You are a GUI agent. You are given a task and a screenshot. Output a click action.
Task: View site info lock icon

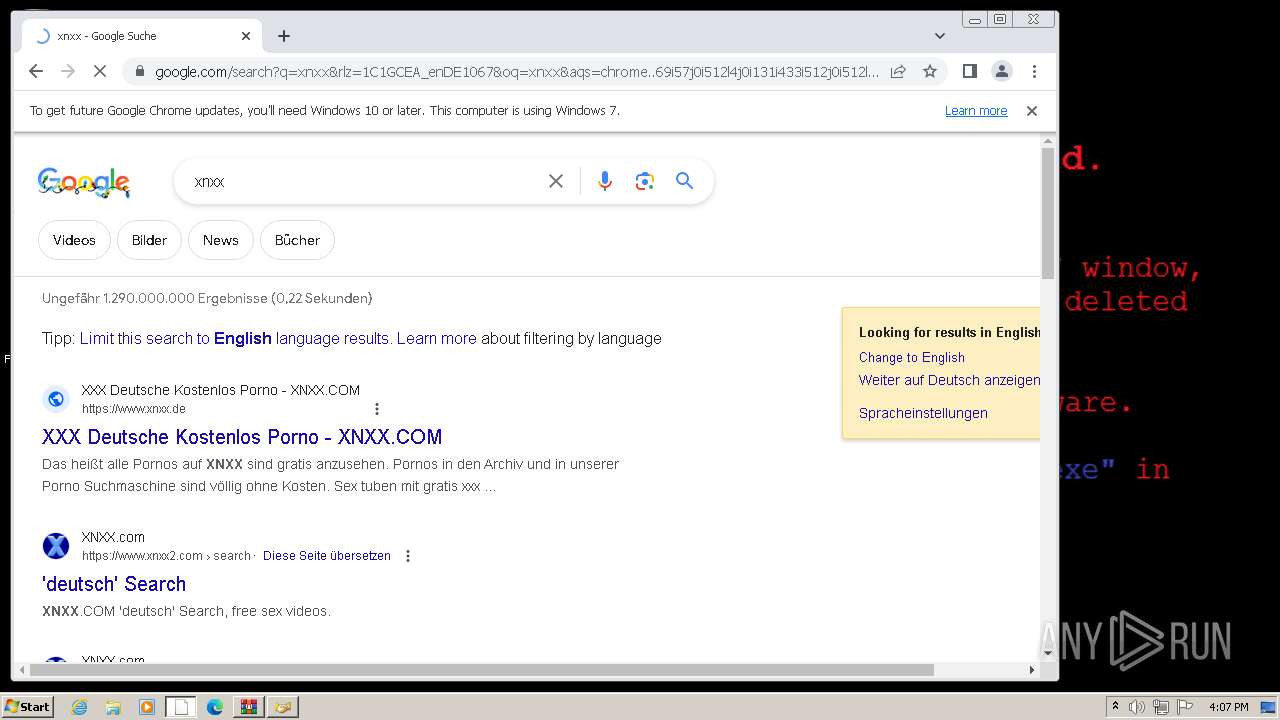point(139,71)
